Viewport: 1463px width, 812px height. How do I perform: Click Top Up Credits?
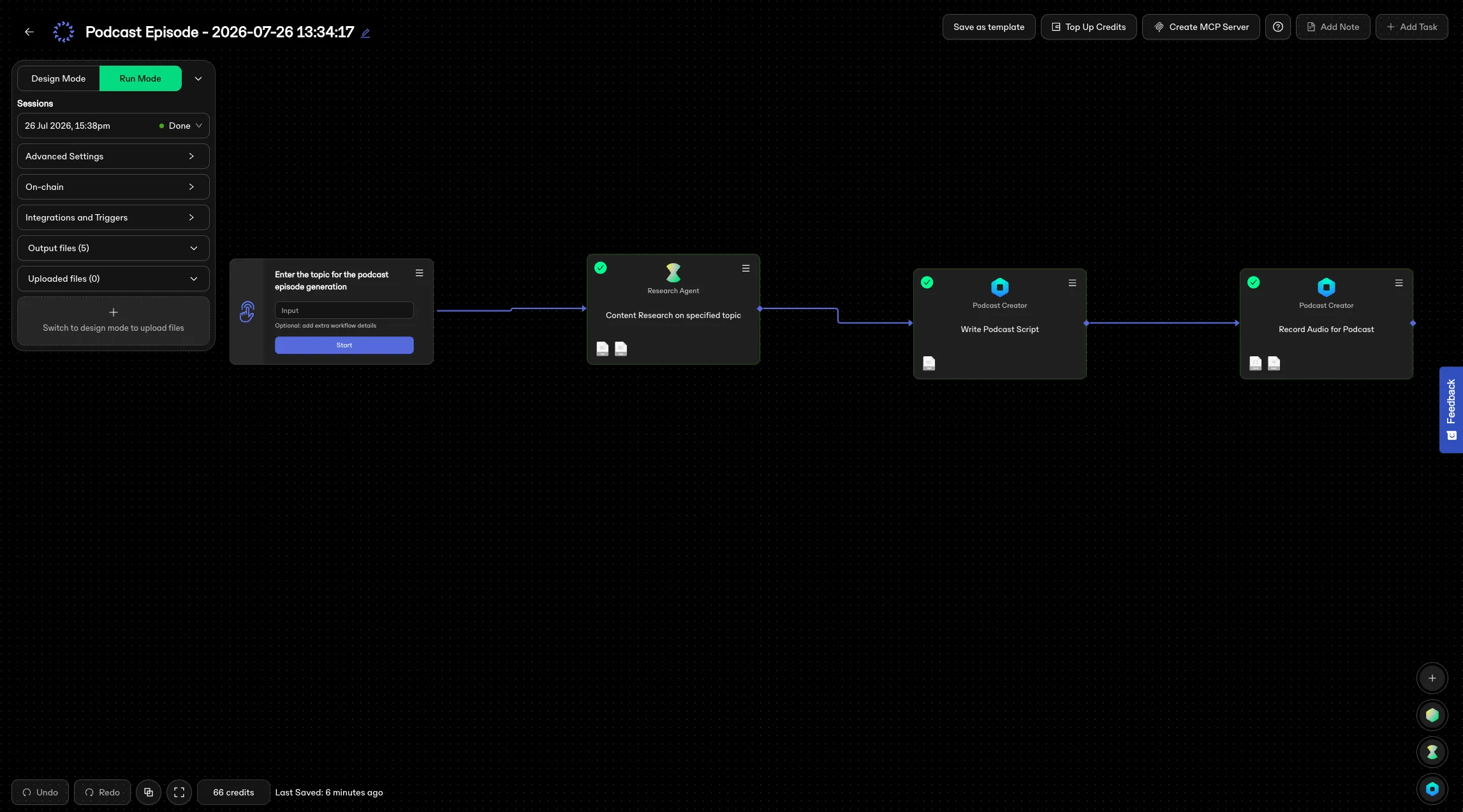click(x=1089, y=27)
